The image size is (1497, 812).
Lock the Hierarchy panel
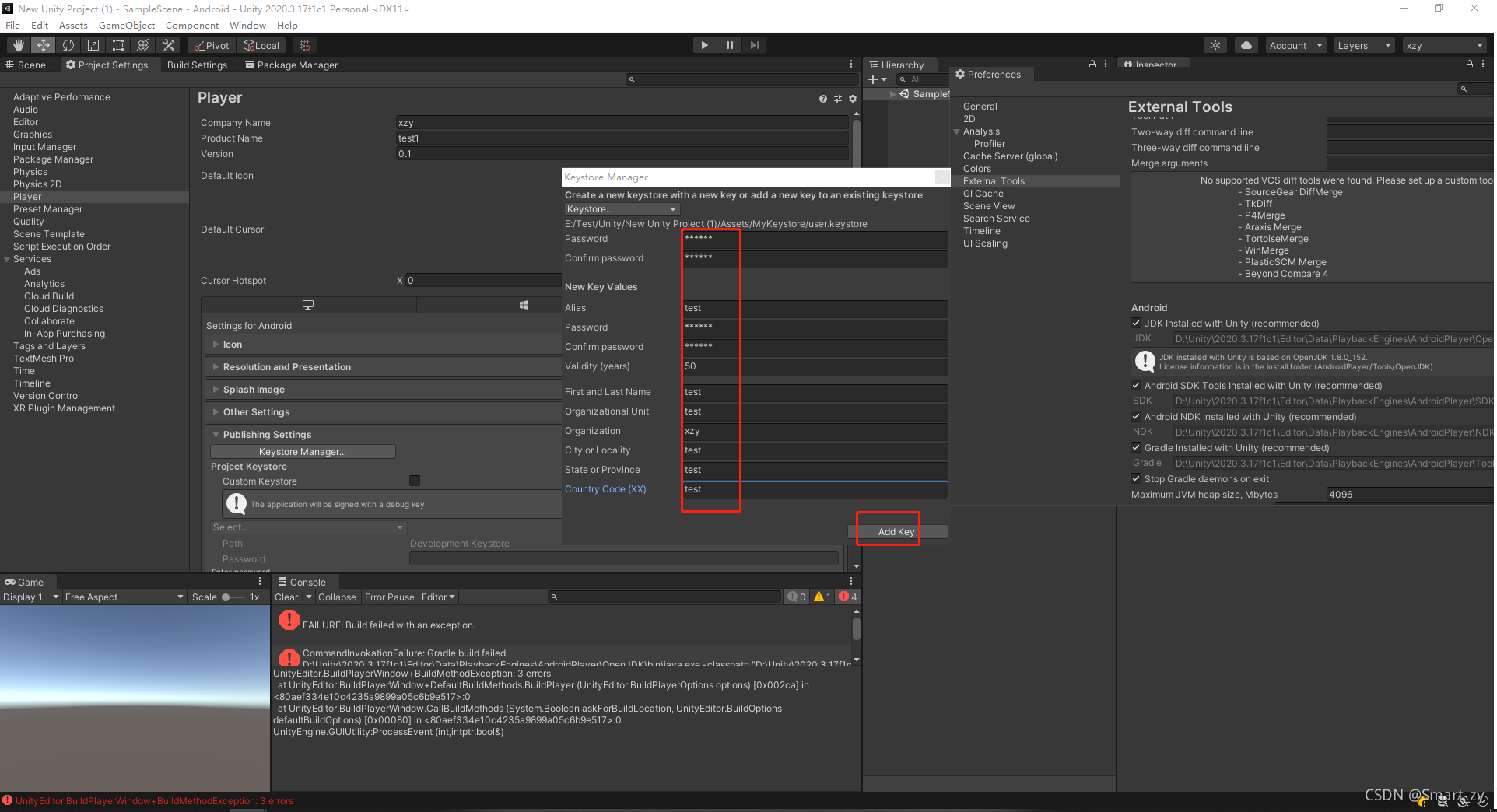click(x=1092, y=64)
